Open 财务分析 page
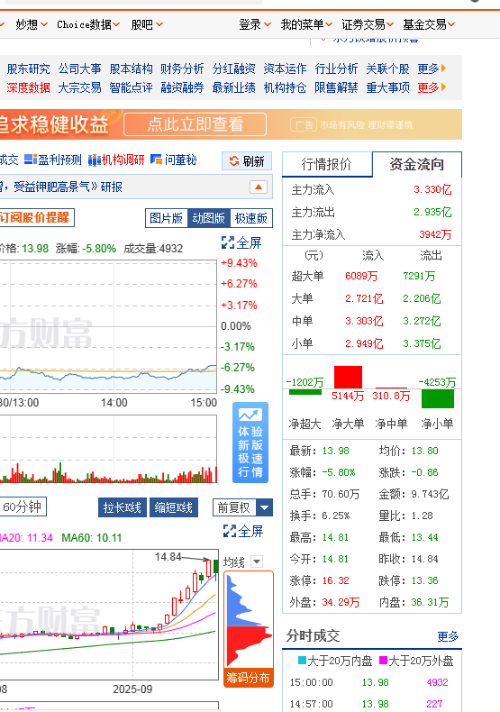The width and height of the screenshot is (500, 712). tap(182, 69)
